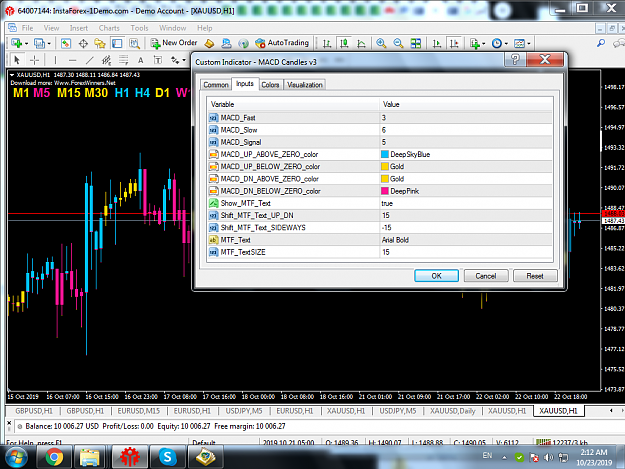
Task: Open the File menu
Action: (x=27, y=28)
